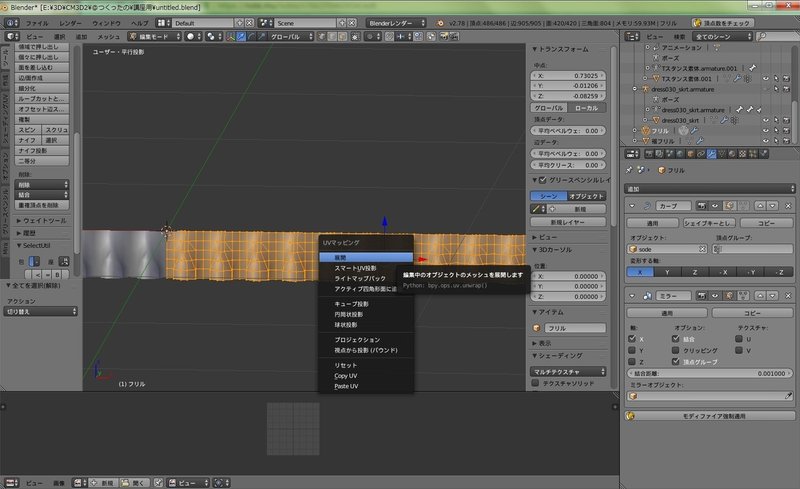
Task: Toggle the restrict-select cursor for dress030_skrt
Action: point(776,120)
